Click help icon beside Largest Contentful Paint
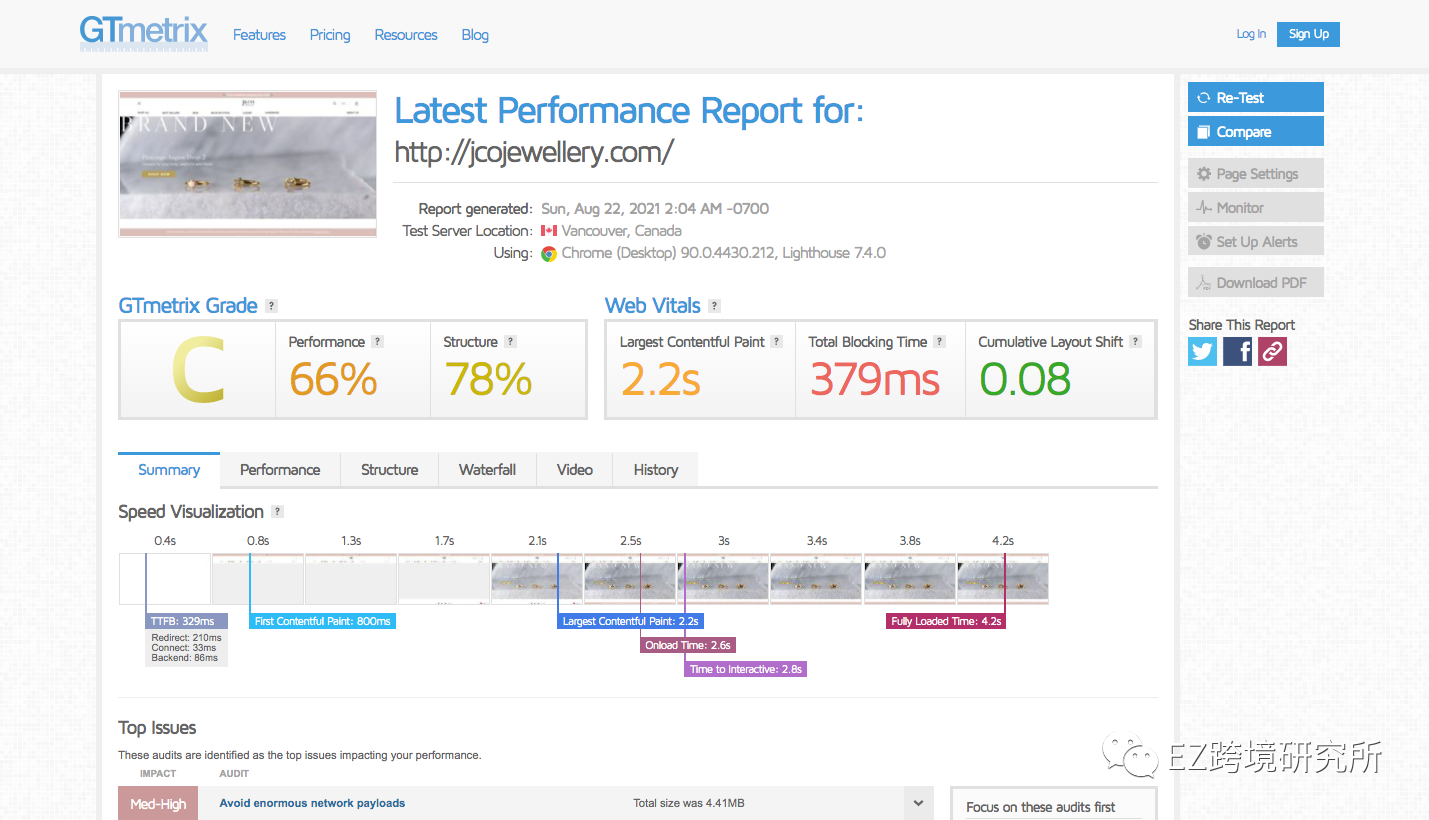This screenshot has width=1429, height=820. 777,341
